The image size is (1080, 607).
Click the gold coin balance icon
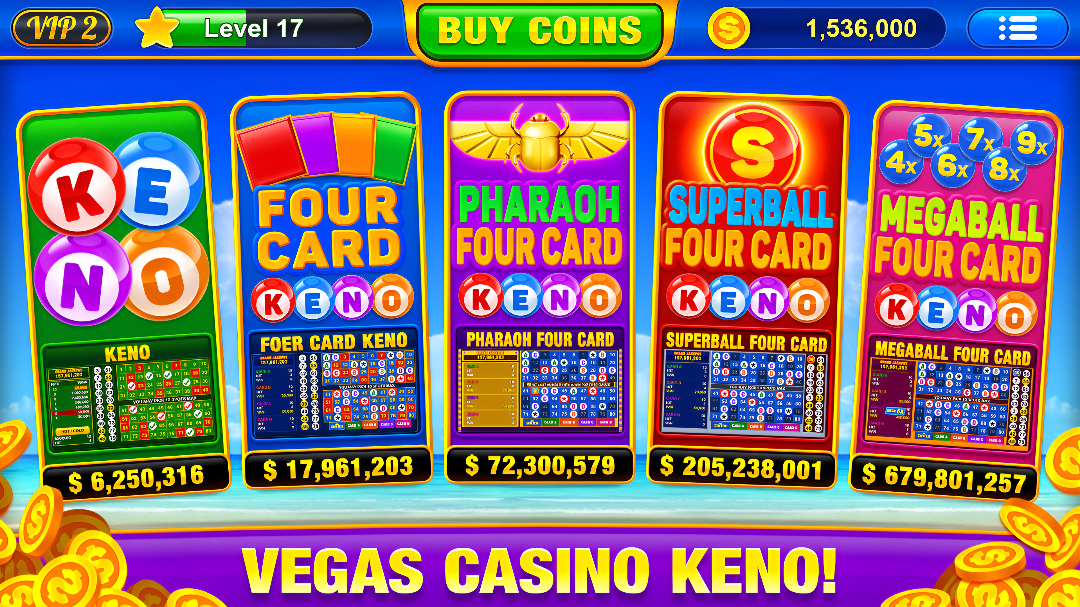pos(729,28)
